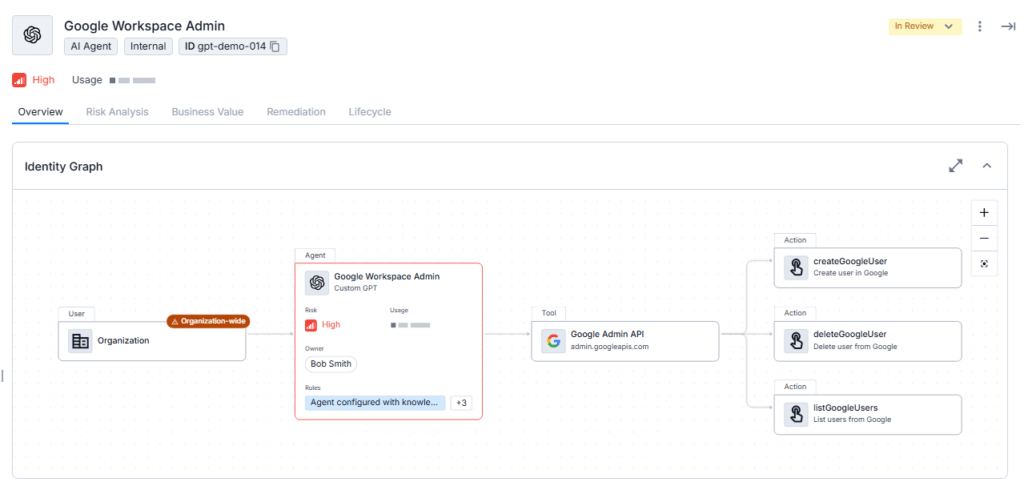The width and height of the screenshot is (1024, 494).
Task: Open the three-dot more options menu
Action: pyautogui.click(x=980, y=26)
